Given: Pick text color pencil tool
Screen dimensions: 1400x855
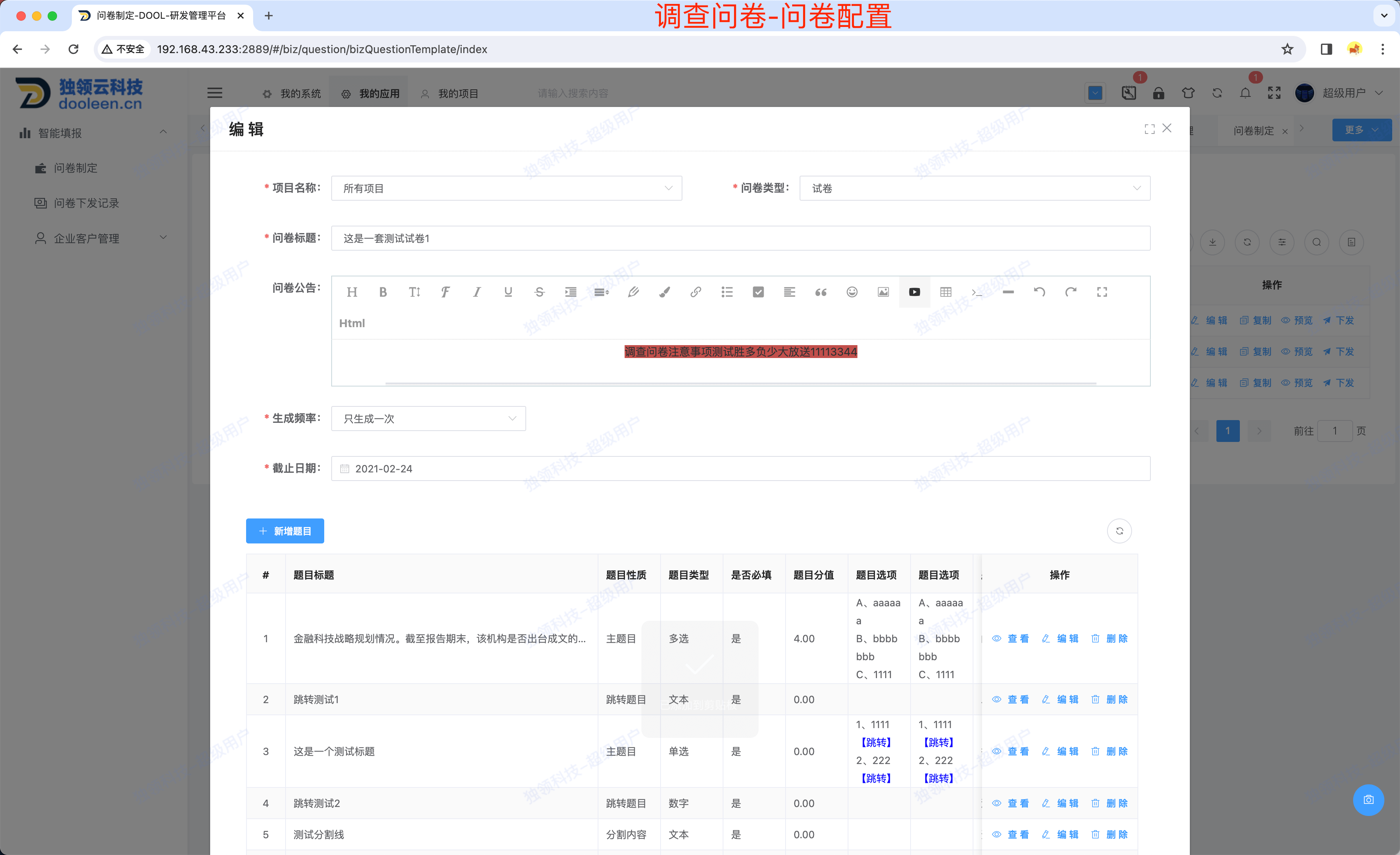Looking at the screenshot, I should click(633, 292).
